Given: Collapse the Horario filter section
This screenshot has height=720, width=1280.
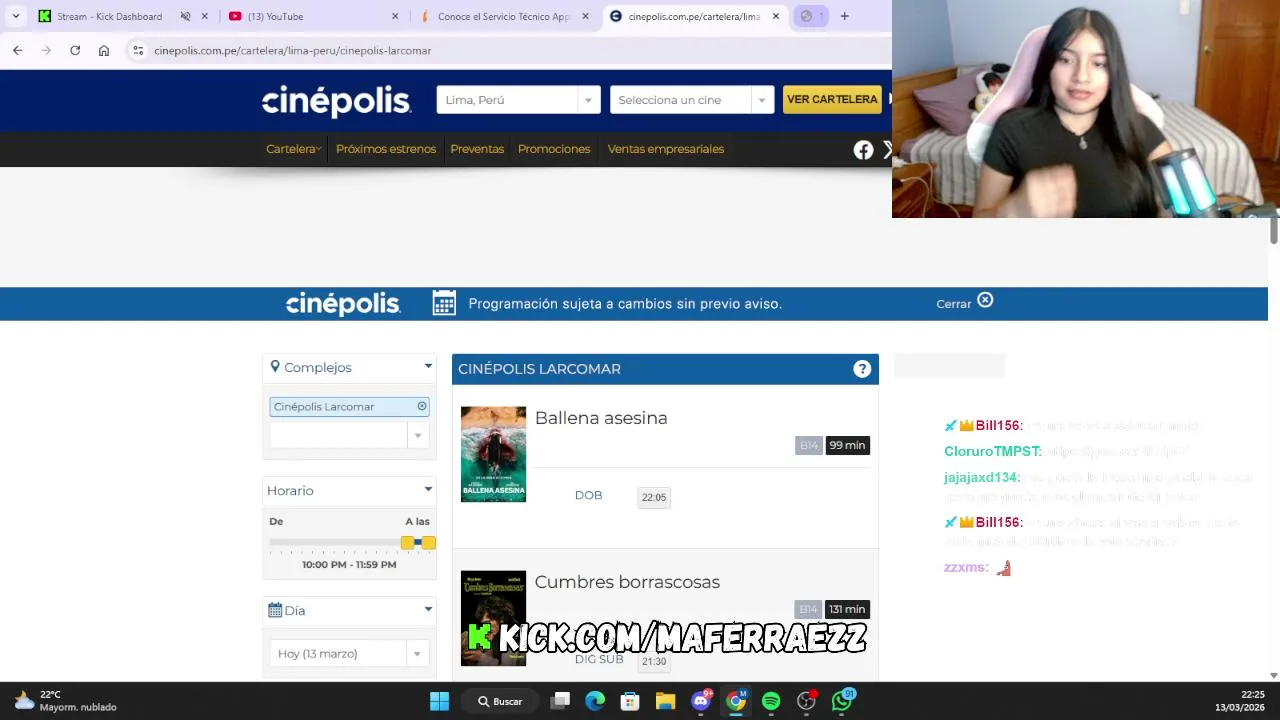Looking at the screenshot, I should (428, 490).
